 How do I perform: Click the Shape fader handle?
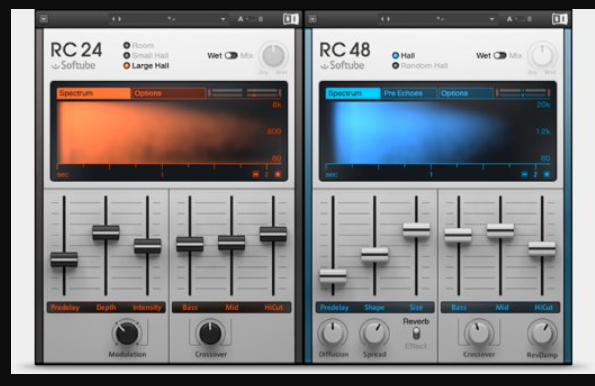click(x=375, y=254)
